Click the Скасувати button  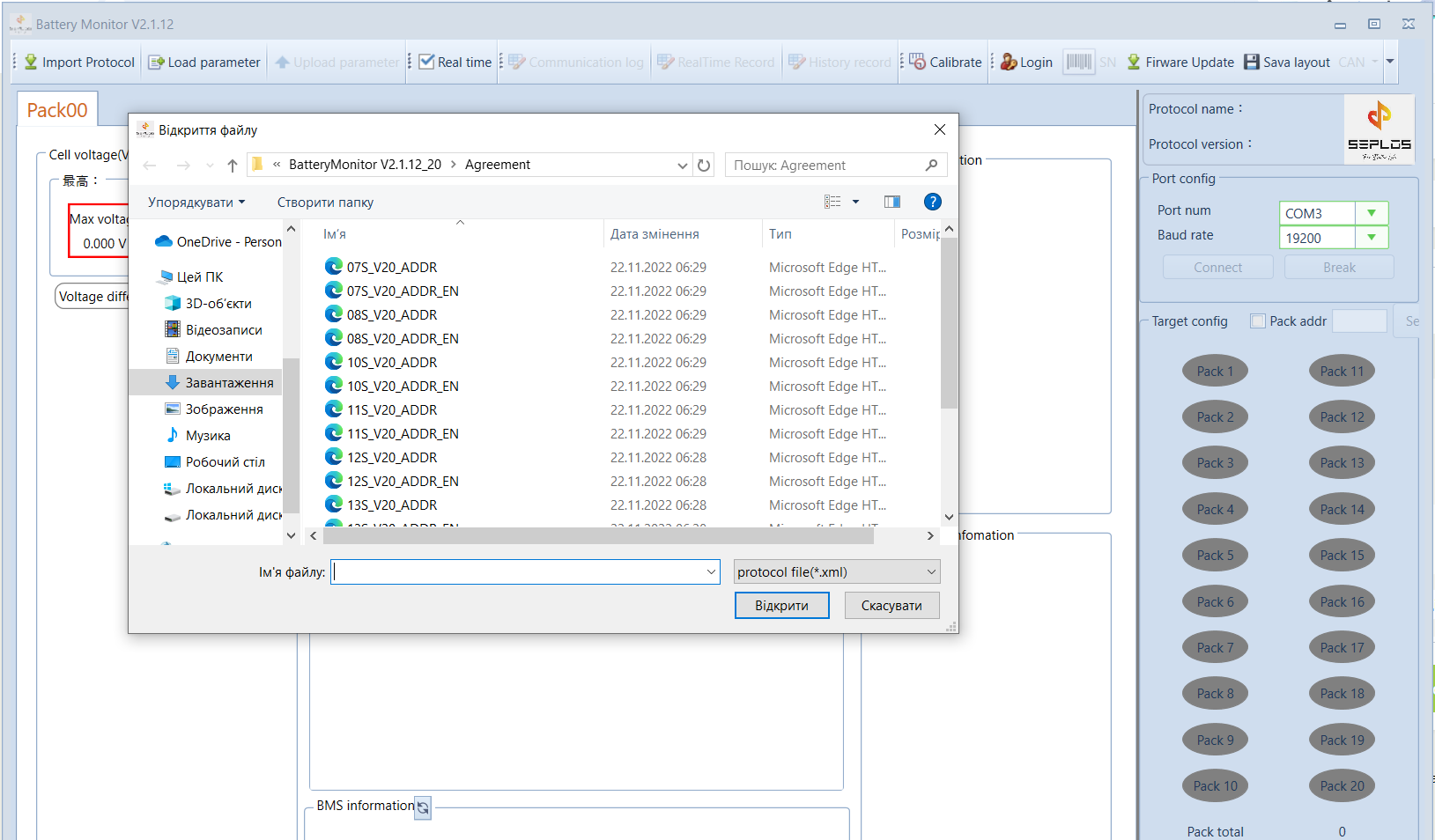tap(891, 606)
